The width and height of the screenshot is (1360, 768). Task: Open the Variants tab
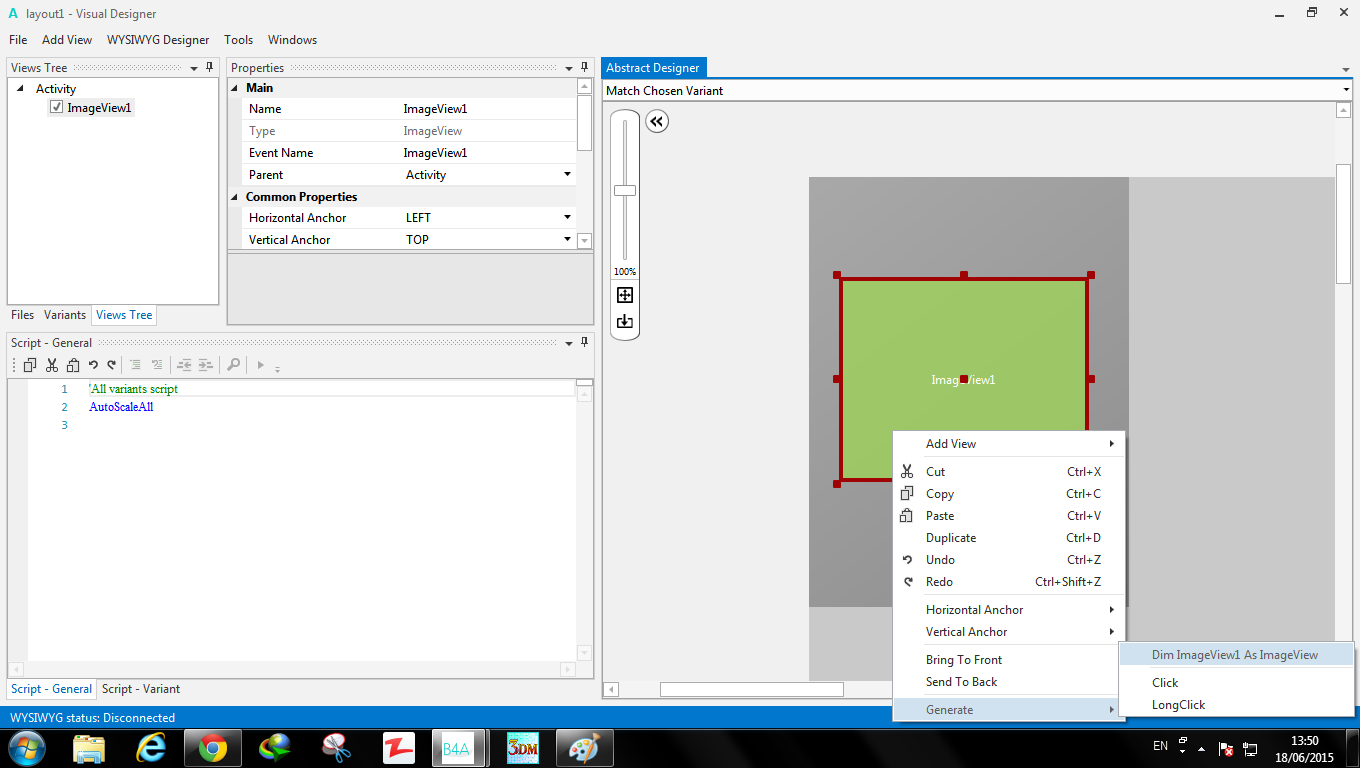[x=65, y=315]
